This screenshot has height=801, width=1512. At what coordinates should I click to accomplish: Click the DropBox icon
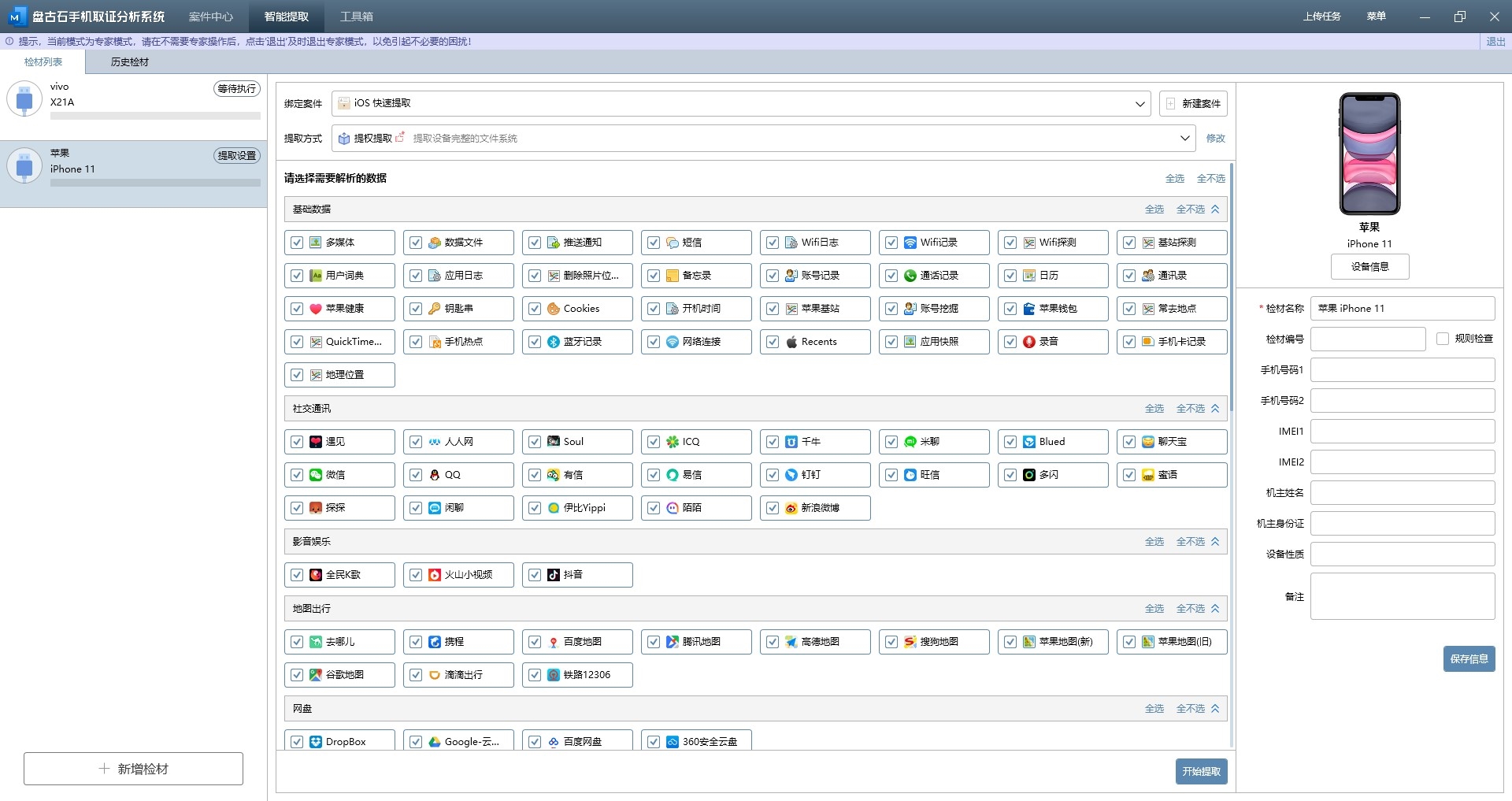point(316,742)
